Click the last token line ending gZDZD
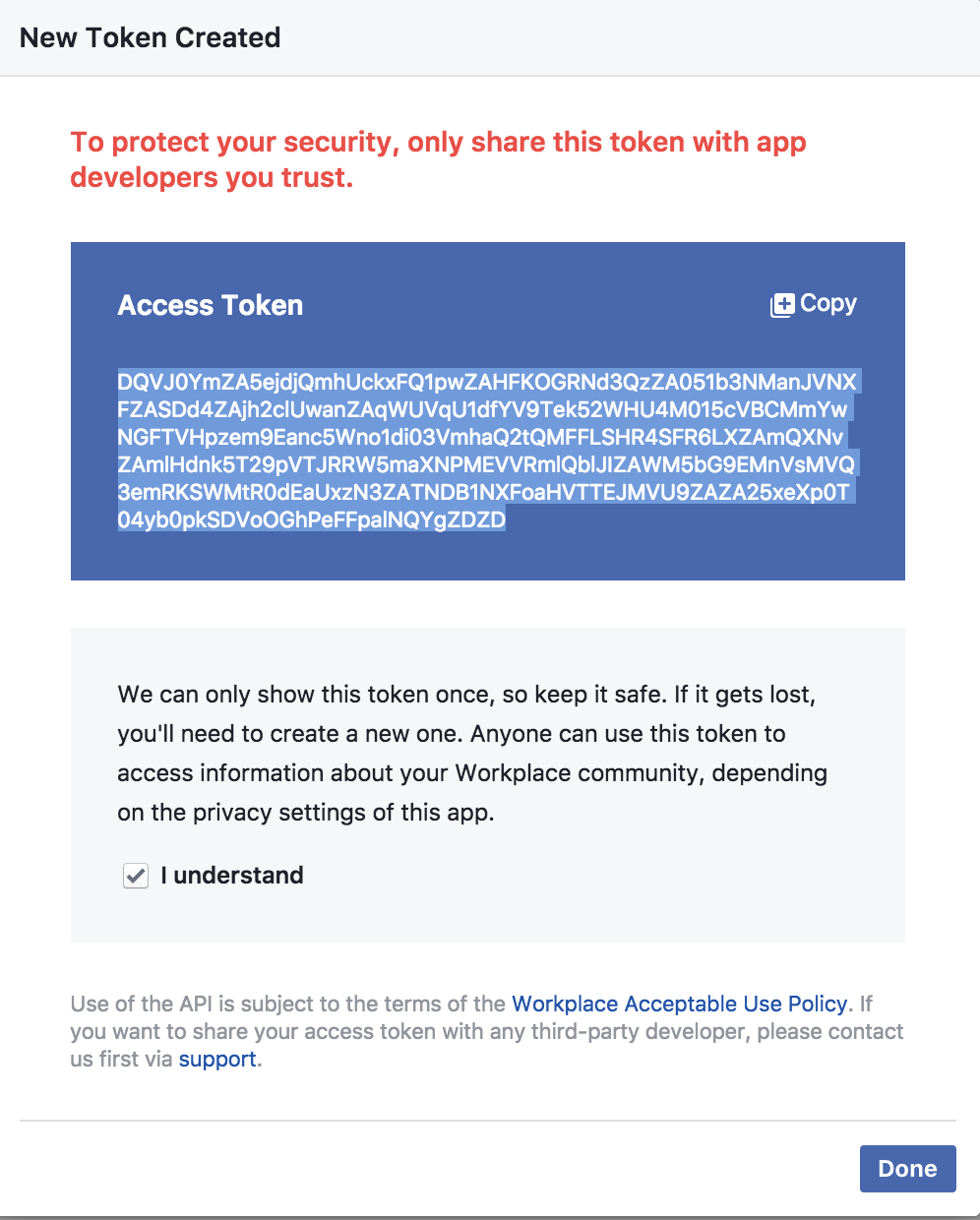The width and height of the screenshot is (980, 1220). tap(312, 519)
